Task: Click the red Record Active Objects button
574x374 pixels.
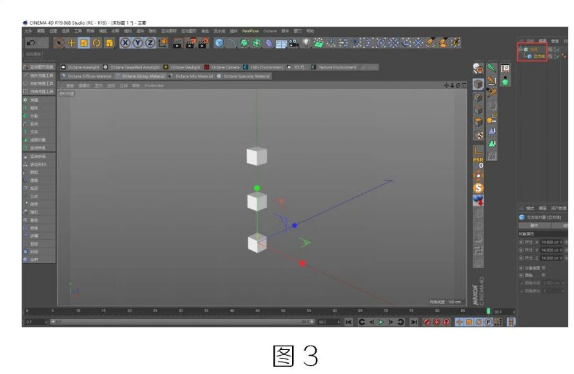Action: [x=426, y=322]
